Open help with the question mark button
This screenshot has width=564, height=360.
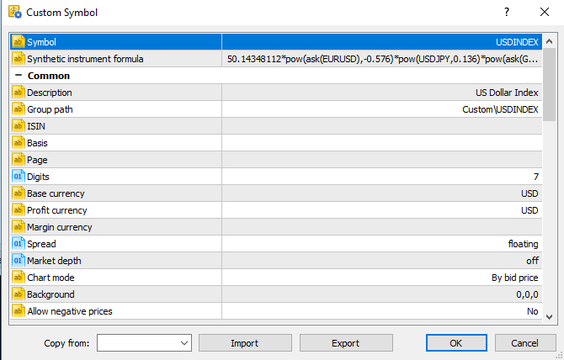point(506,12)
